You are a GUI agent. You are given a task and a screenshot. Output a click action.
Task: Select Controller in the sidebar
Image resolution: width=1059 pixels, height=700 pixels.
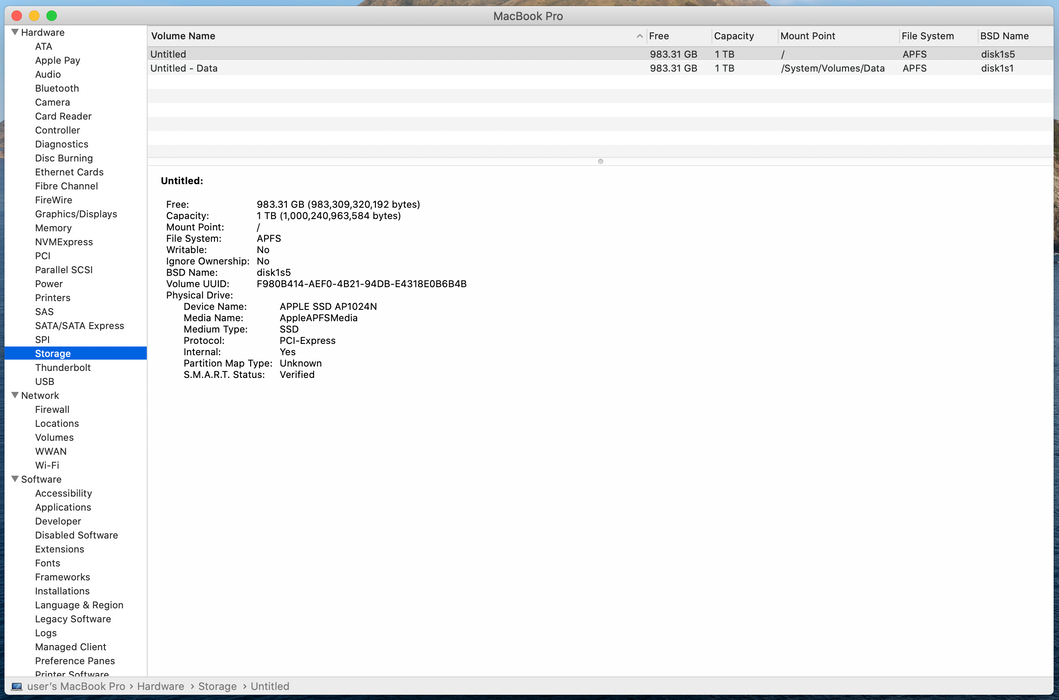tap(57, 130)
